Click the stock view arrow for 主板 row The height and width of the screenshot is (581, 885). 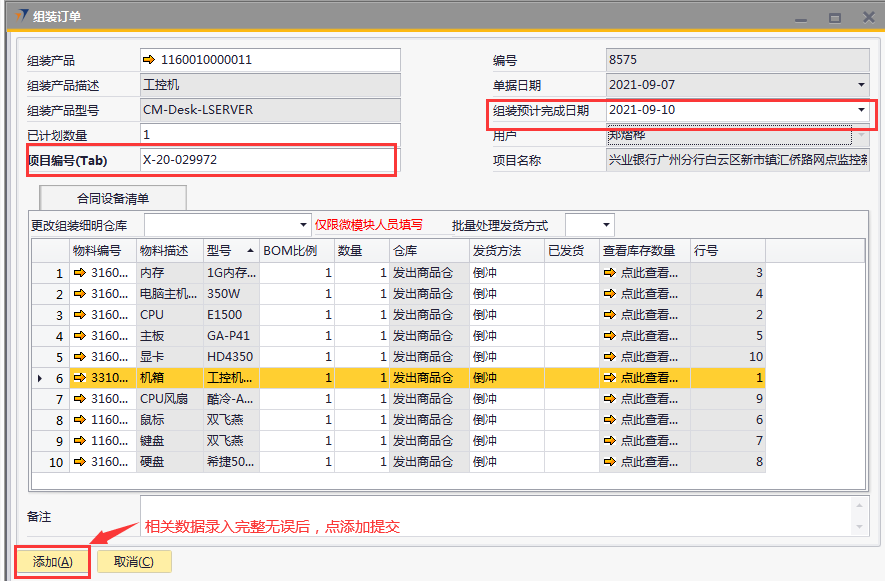608,336
